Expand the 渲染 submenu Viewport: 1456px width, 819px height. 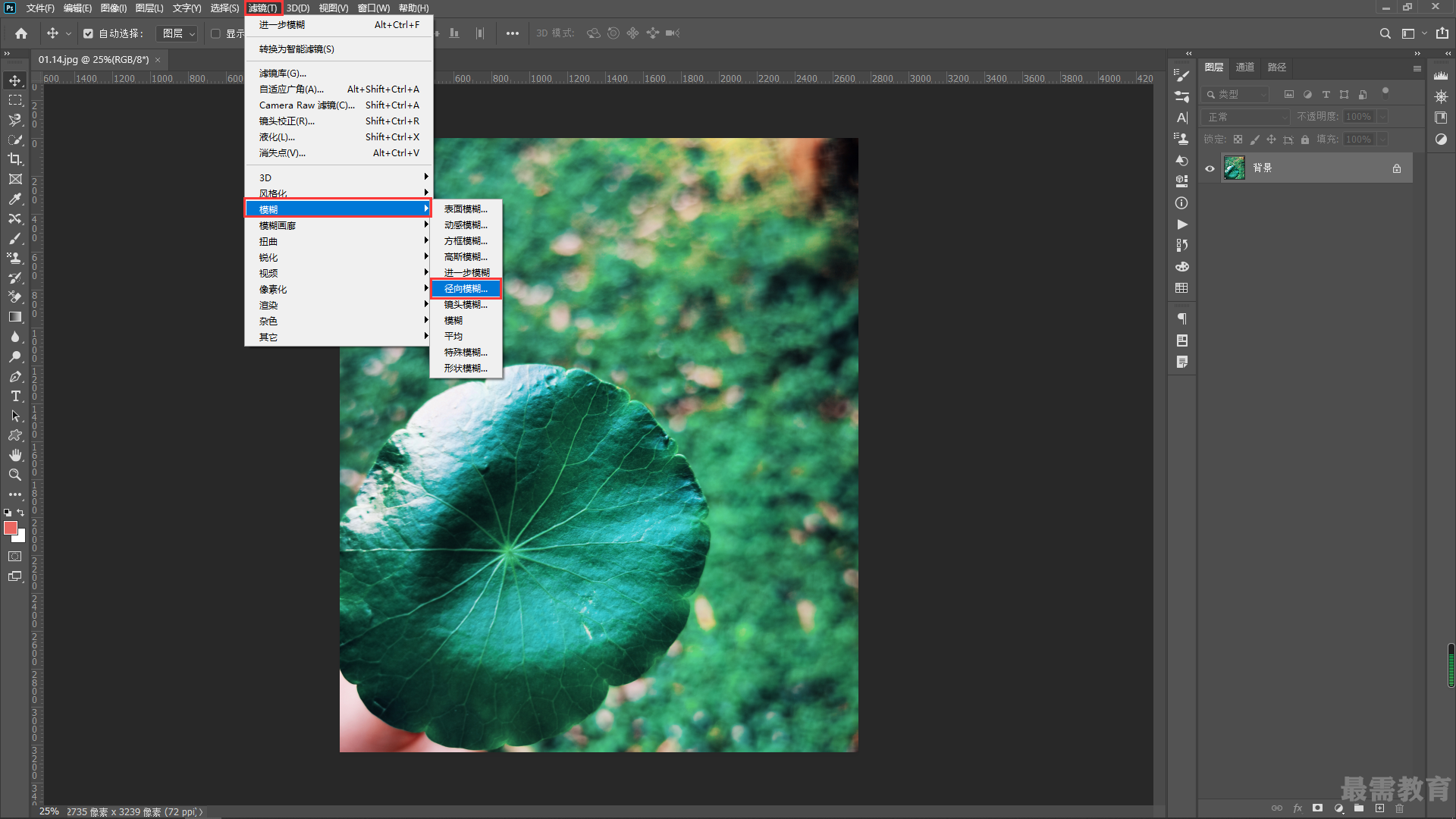[x=338, y=305]
